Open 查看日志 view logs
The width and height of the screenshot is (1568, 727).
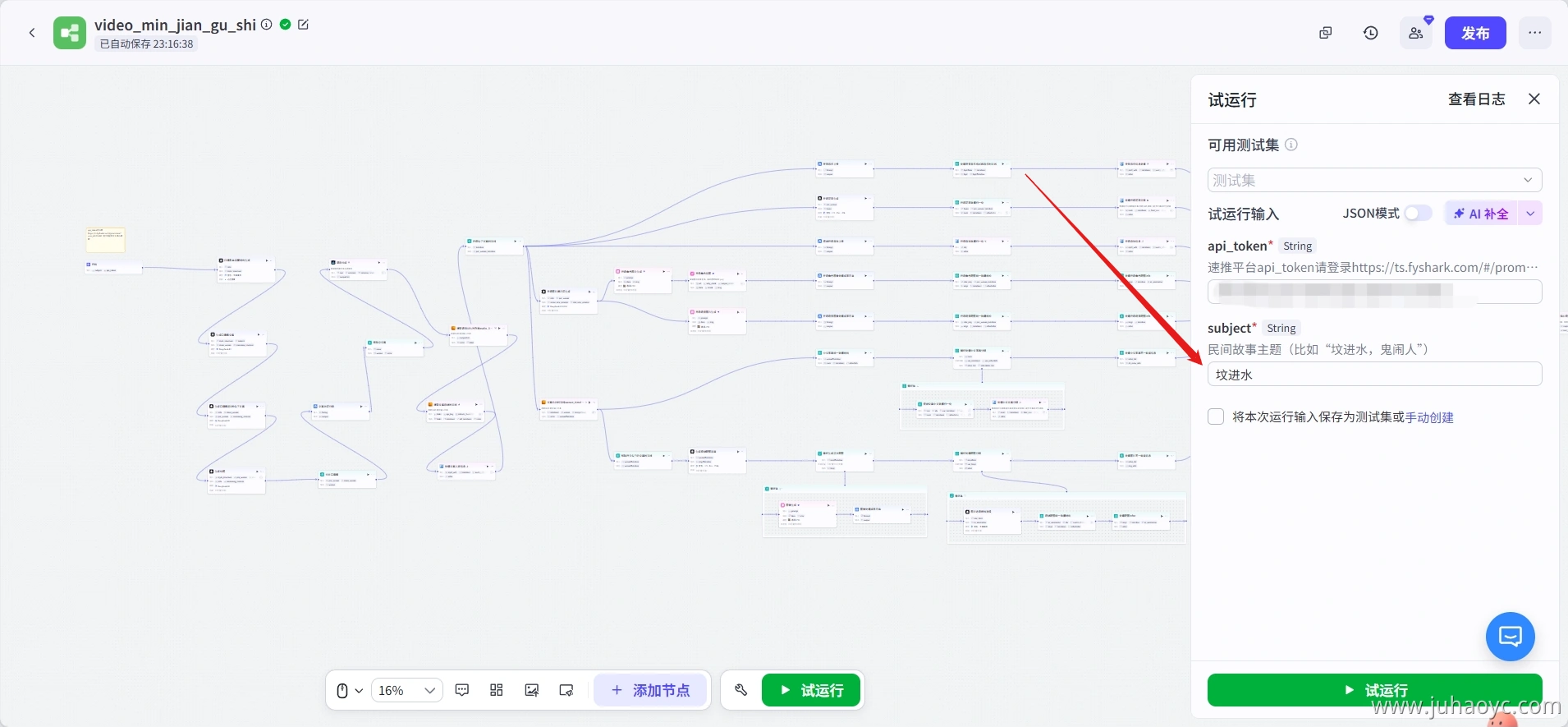tap(1477, 99)
